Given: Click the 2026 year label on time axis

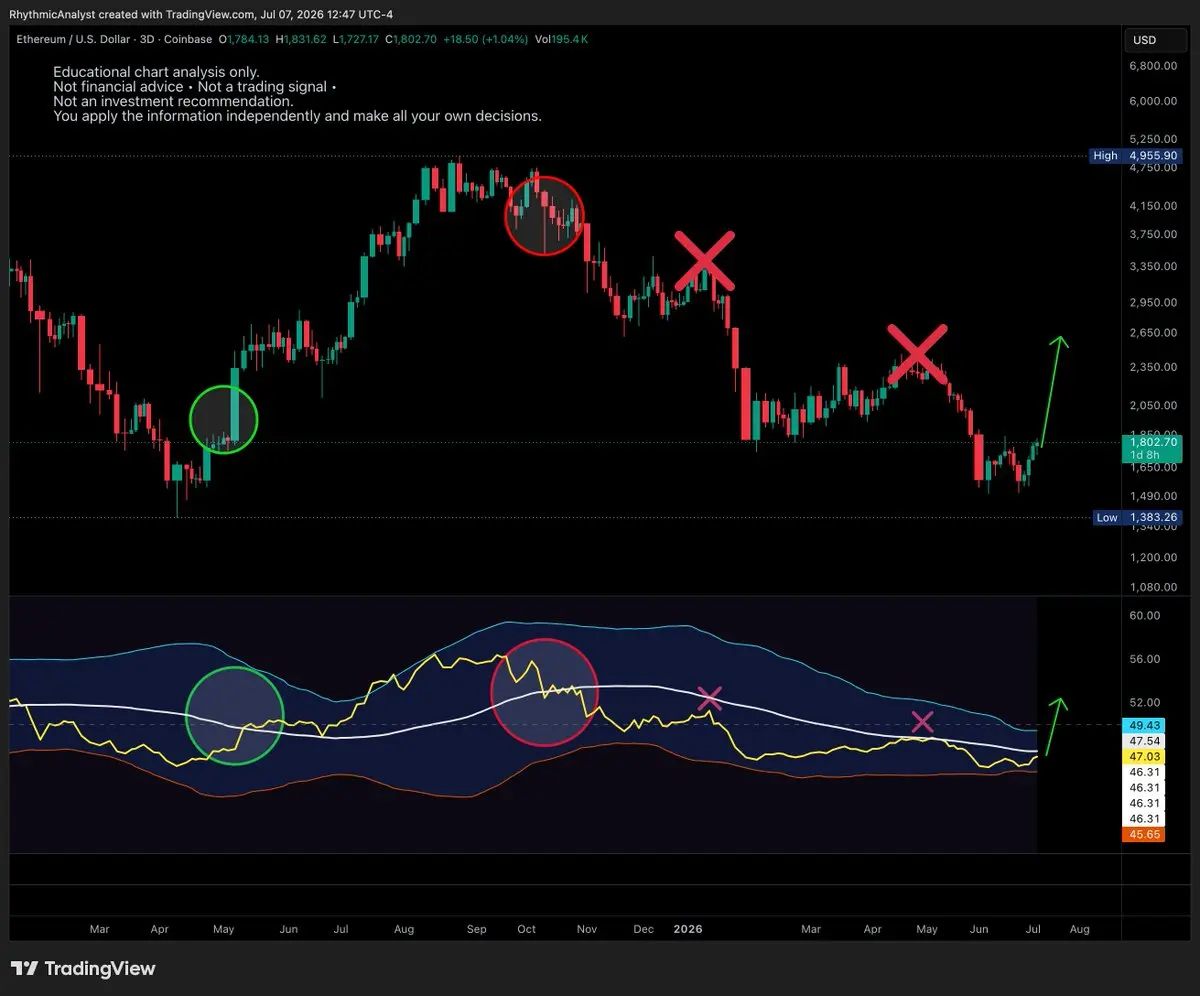Looking at the screenshot, I should click(688, 929).
